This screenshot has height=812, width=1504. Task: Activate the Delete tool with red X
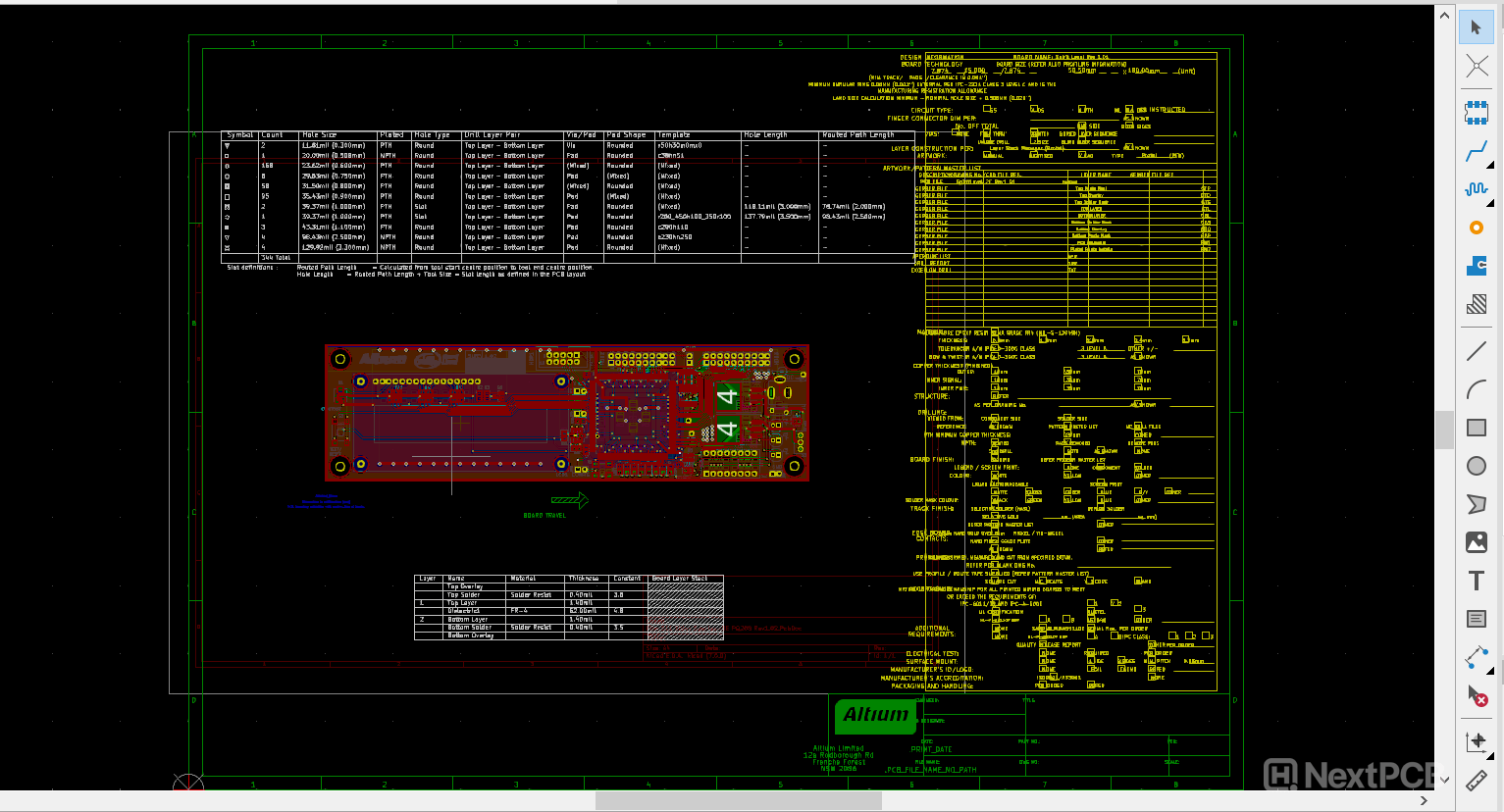point(1477,695)
